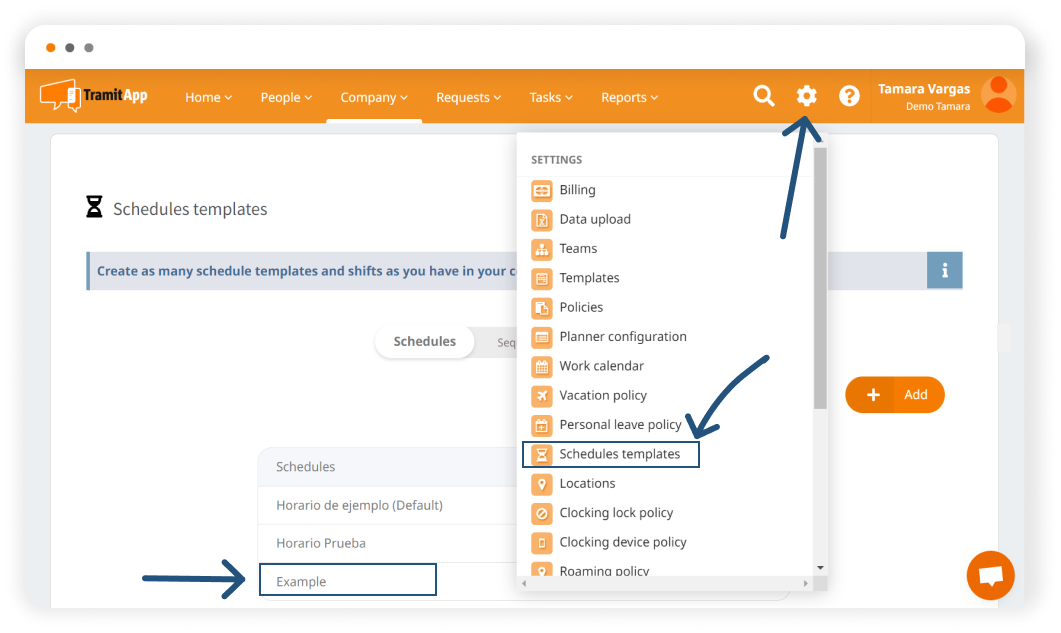Viewport: 1061px width, 633px height.
Task: Open the Reports dropdown menu
Action: (629, 98)
